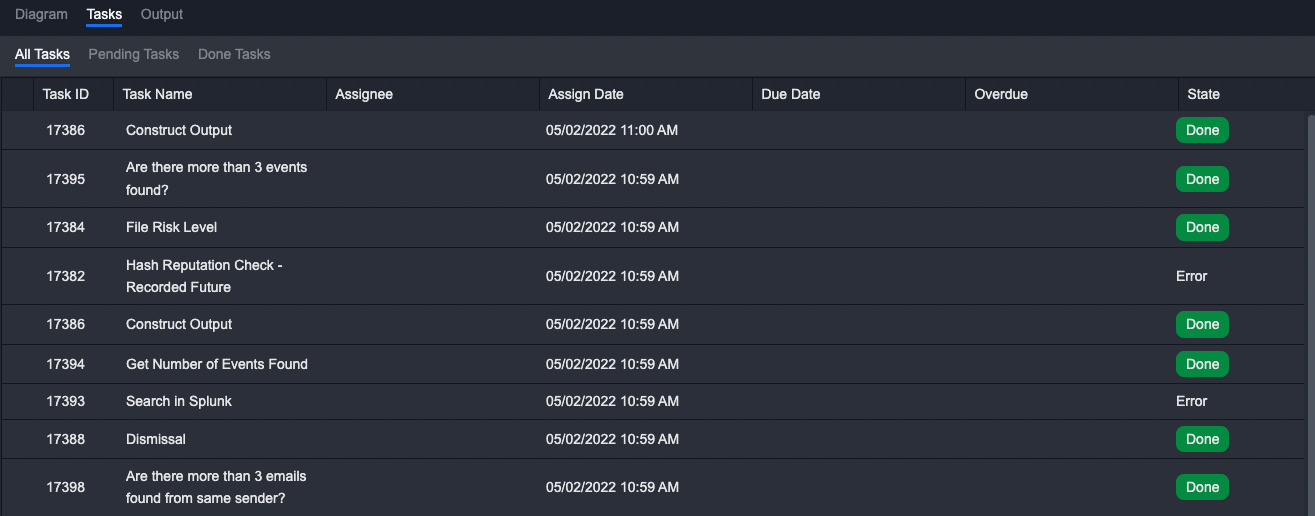
Task: Sort by the Task ID column header
Action: pos(66,94)
